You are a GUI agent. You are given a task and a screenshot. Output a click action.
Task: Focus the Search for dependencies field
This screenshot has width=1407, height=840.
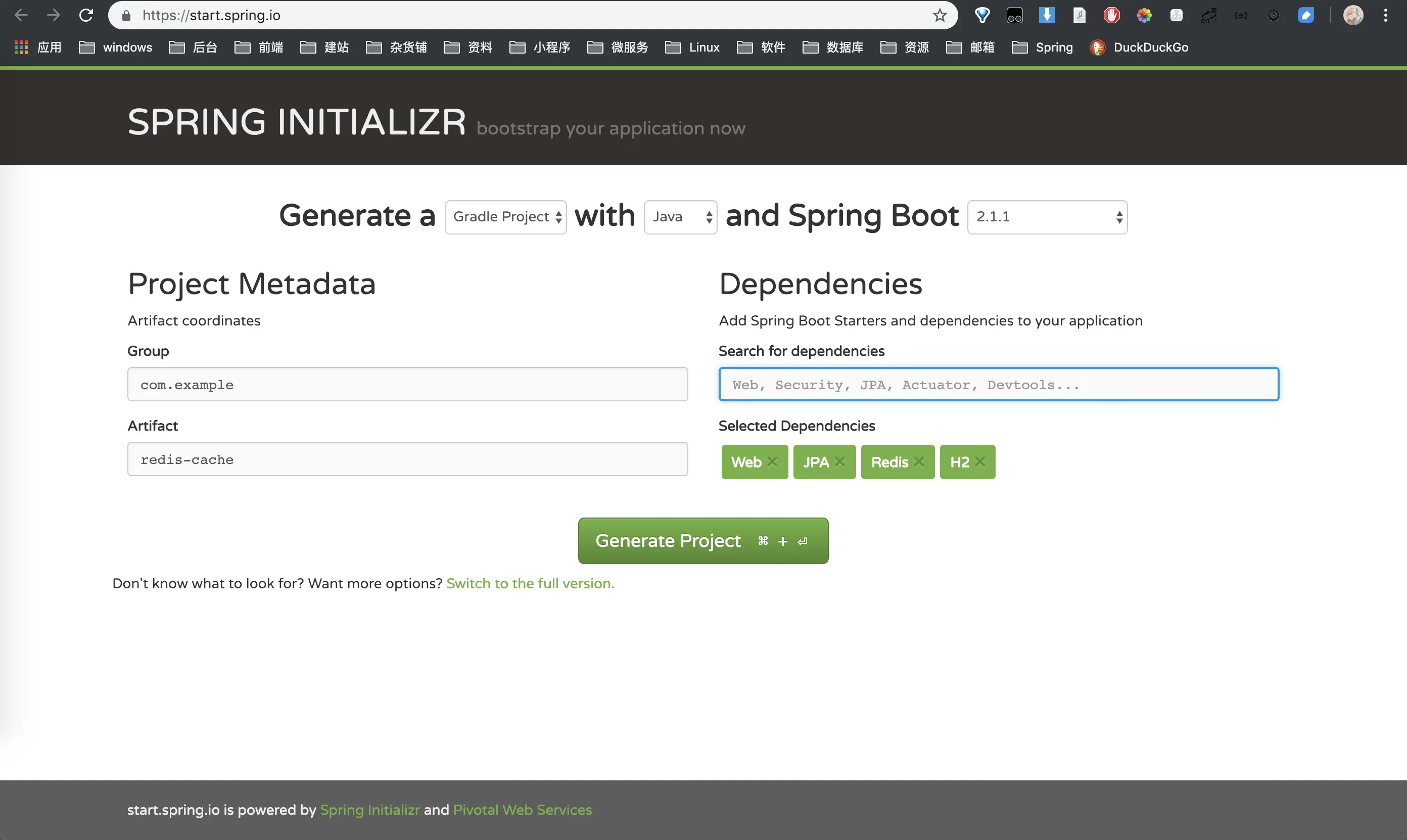click(x=998, y=384)
